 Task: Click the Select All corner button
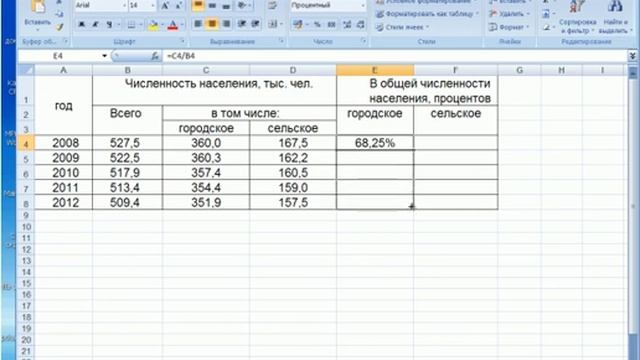click(26, 70)
